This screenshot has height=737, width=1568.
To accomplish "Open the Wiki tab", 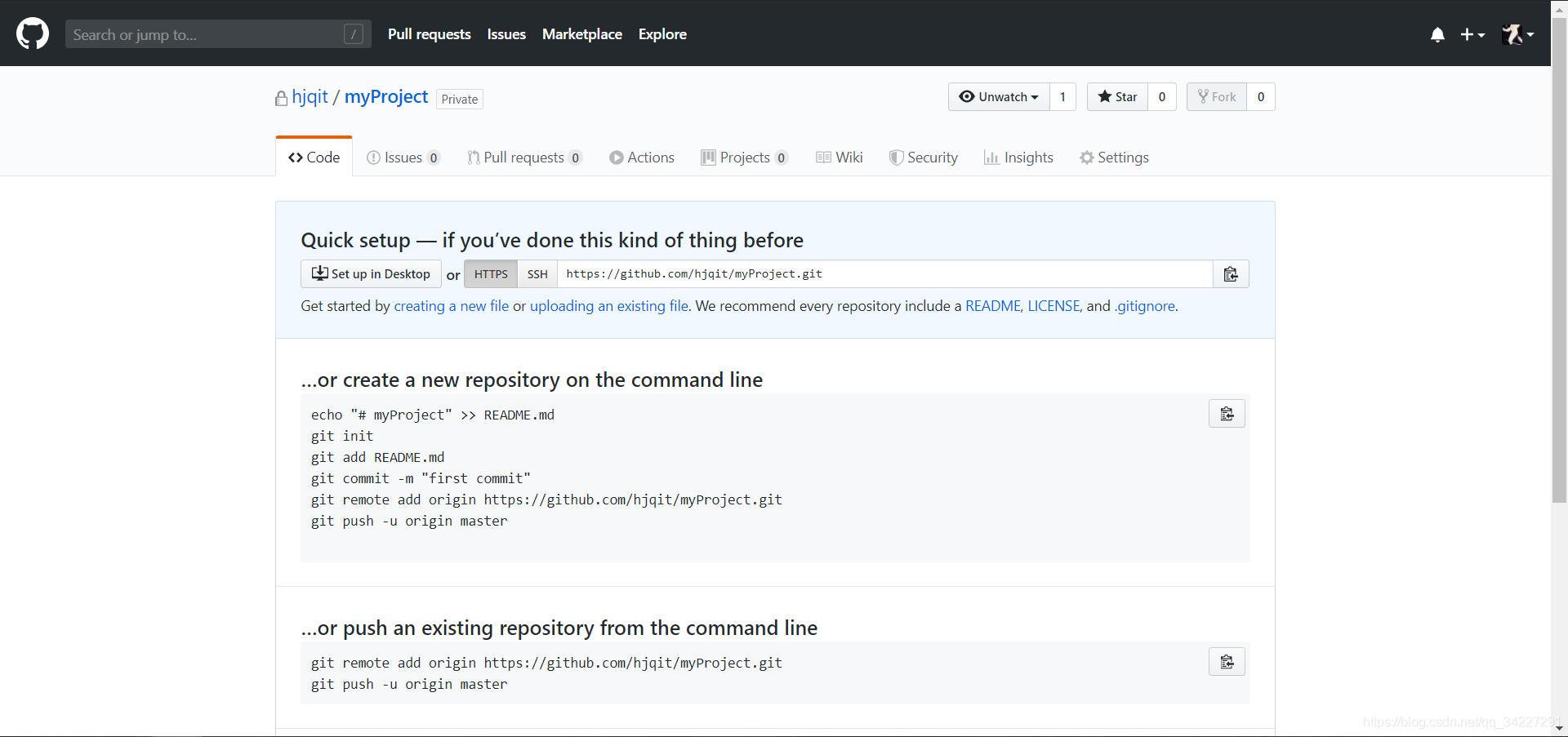I will [840, 158].
